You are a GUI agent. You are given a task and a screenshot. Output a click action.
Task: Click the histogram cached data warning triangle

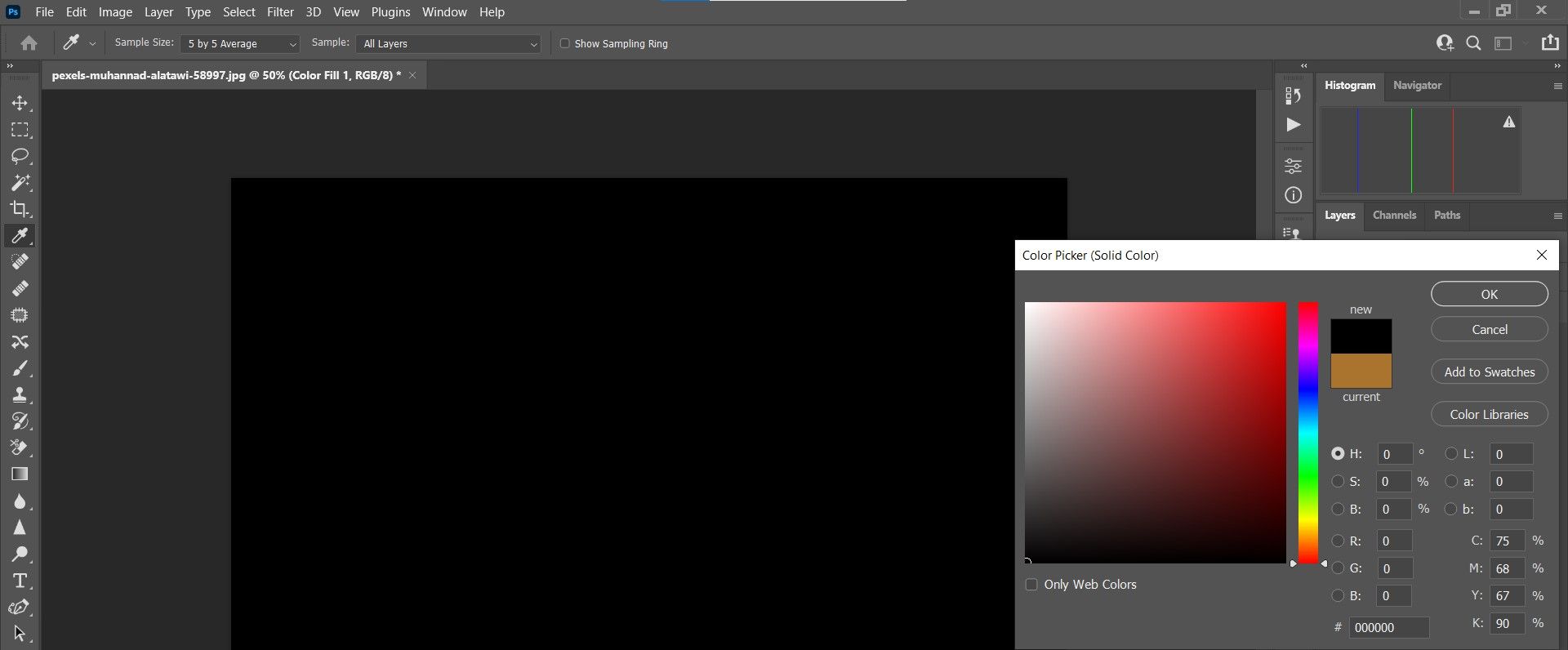[1509, 122]
